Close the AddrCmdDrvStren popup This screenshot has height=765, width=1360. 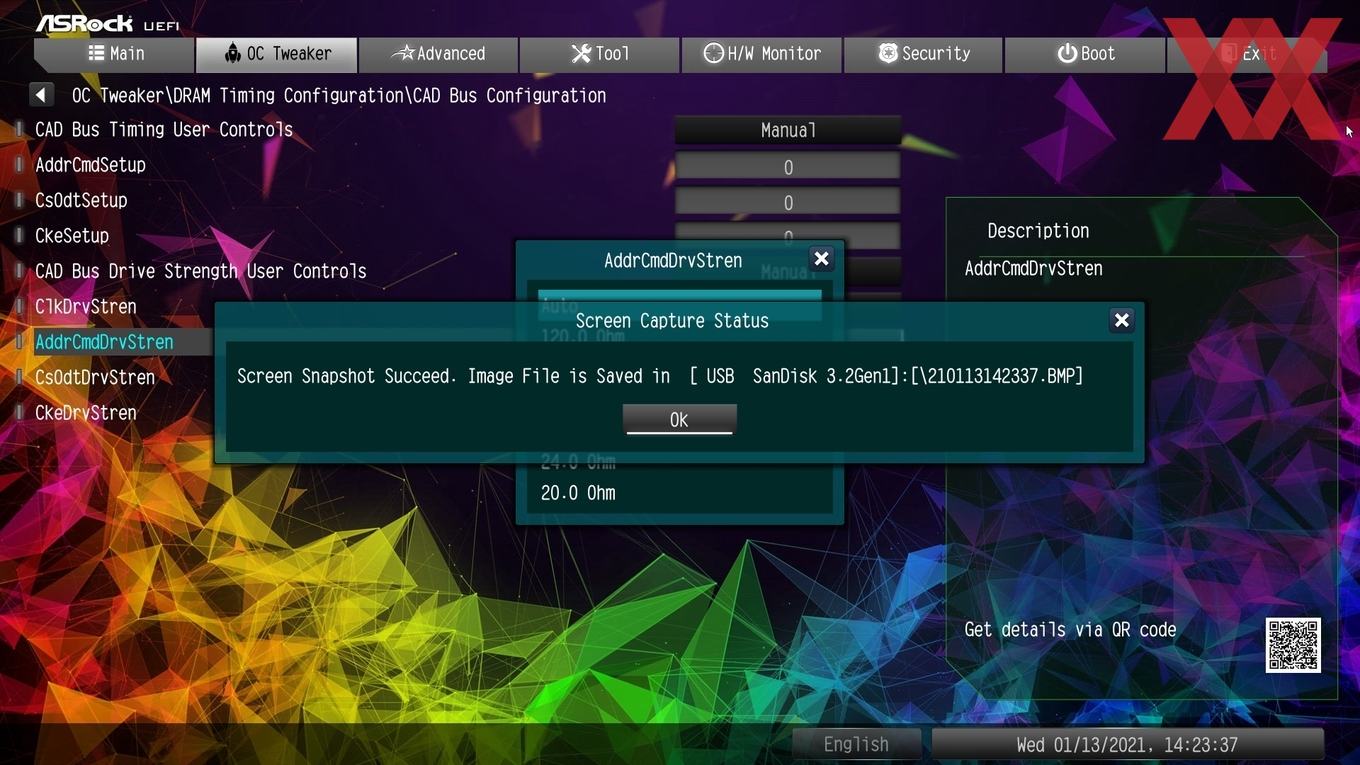point(821,259)
